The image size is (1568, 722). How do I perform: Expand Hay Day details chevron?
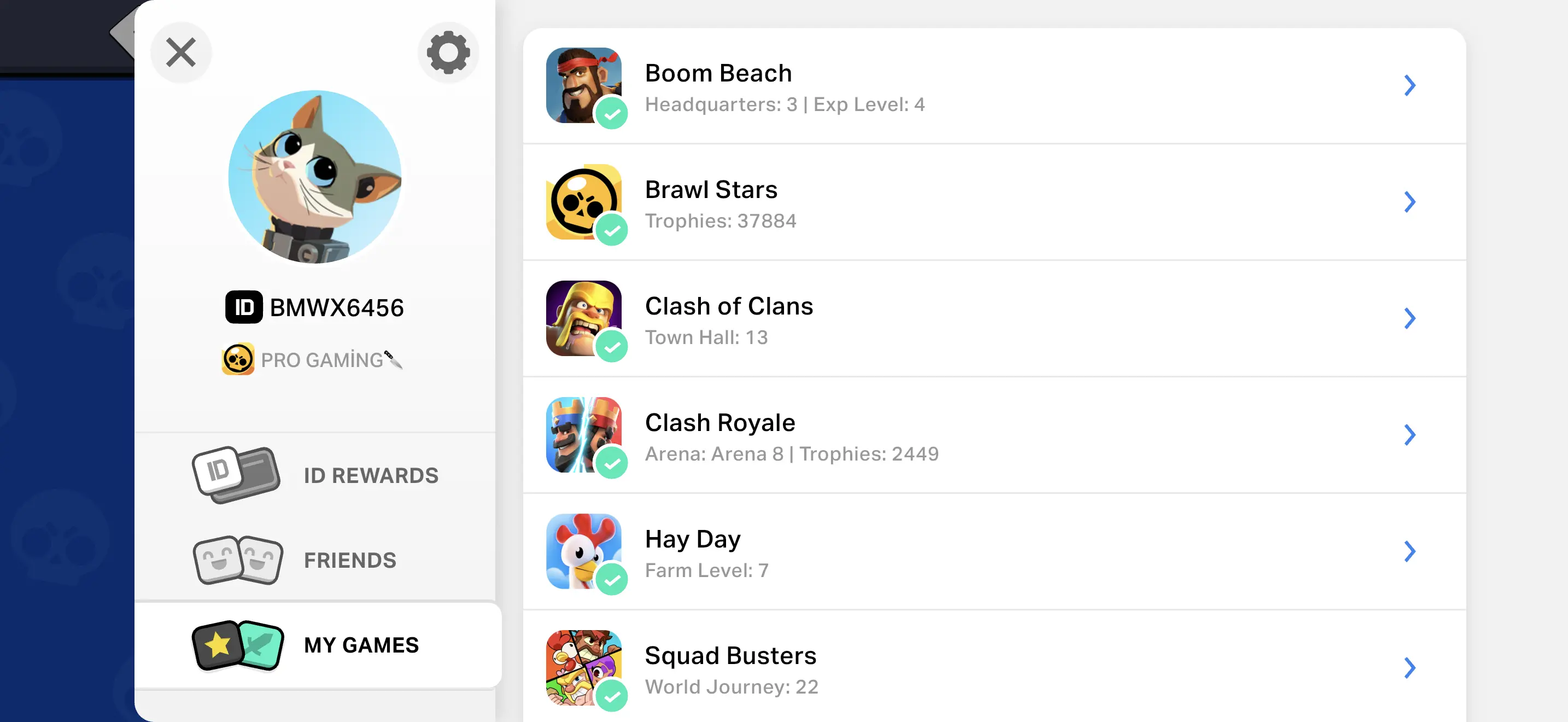click(1409, 551)
